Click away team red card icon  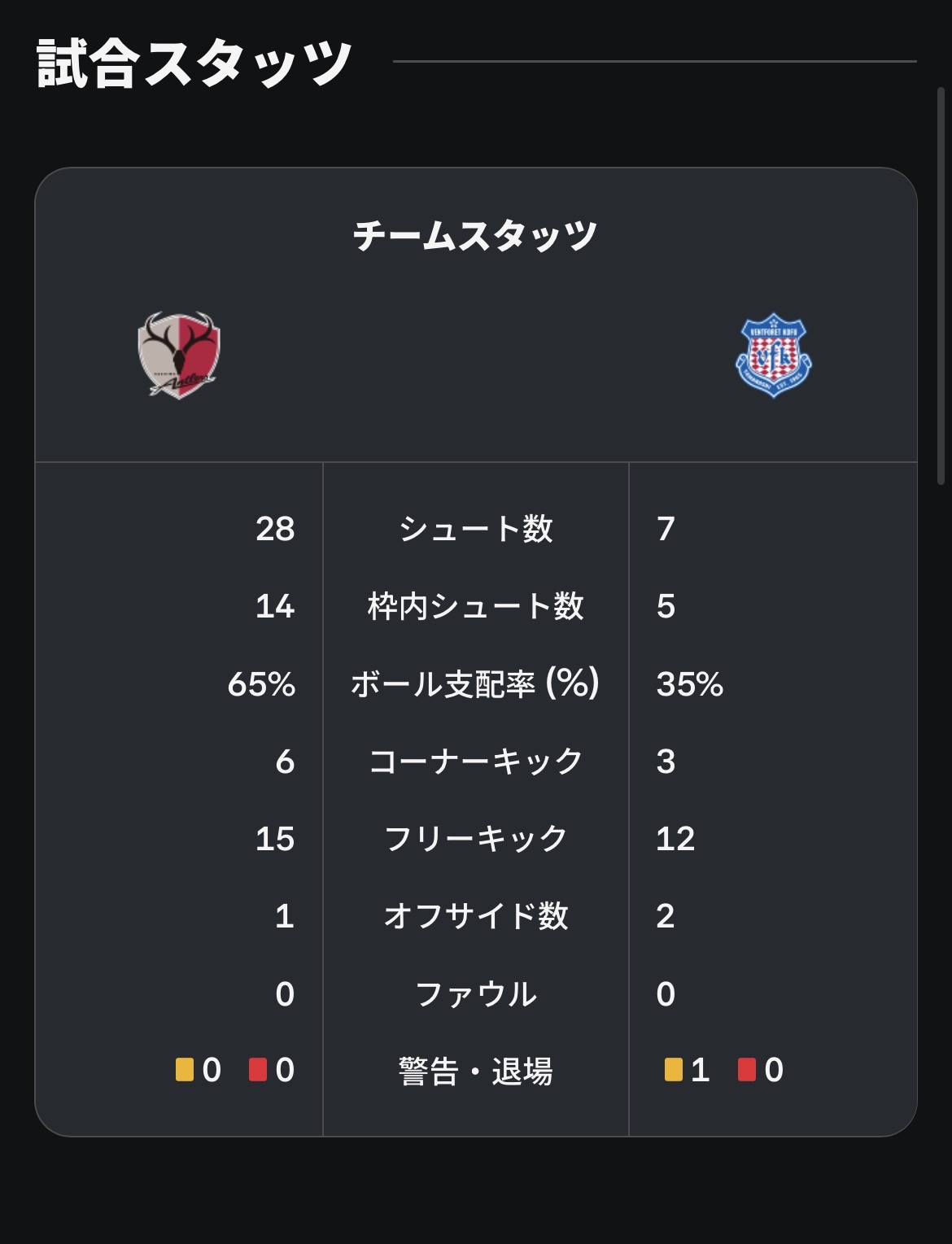coord(747,1069)
